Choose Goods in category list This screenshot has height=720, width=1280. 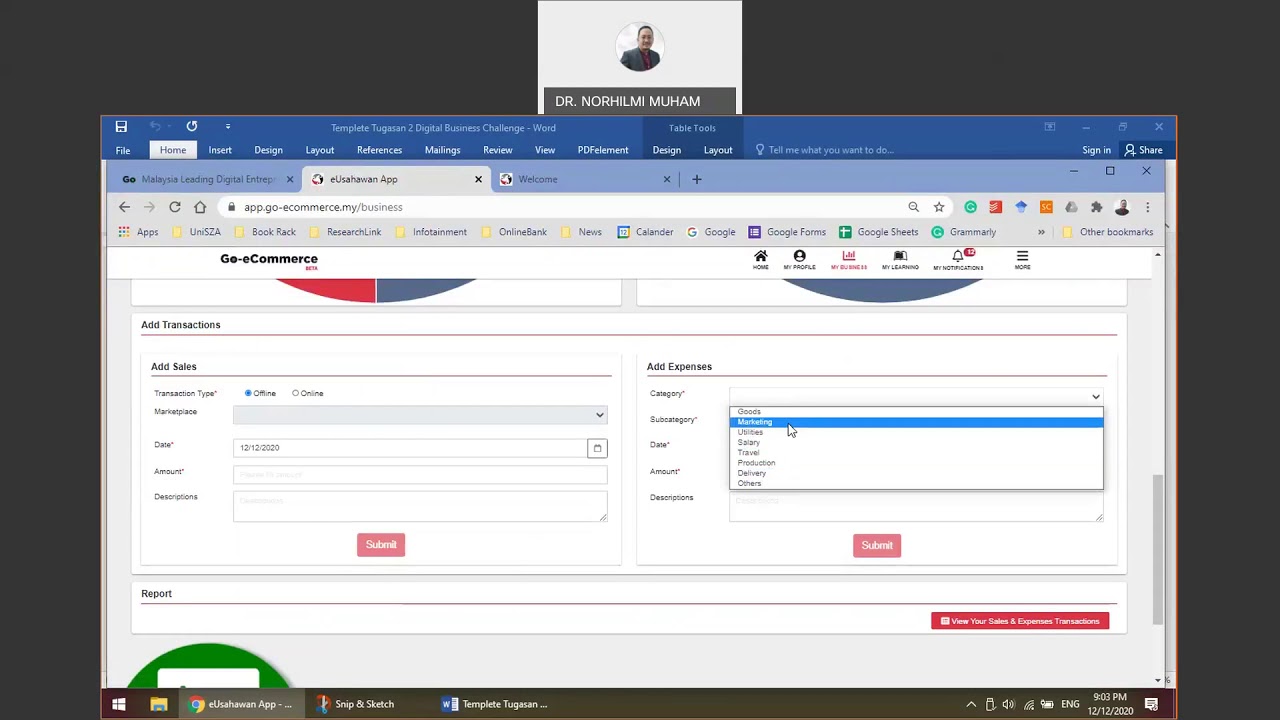pos(916,411)
